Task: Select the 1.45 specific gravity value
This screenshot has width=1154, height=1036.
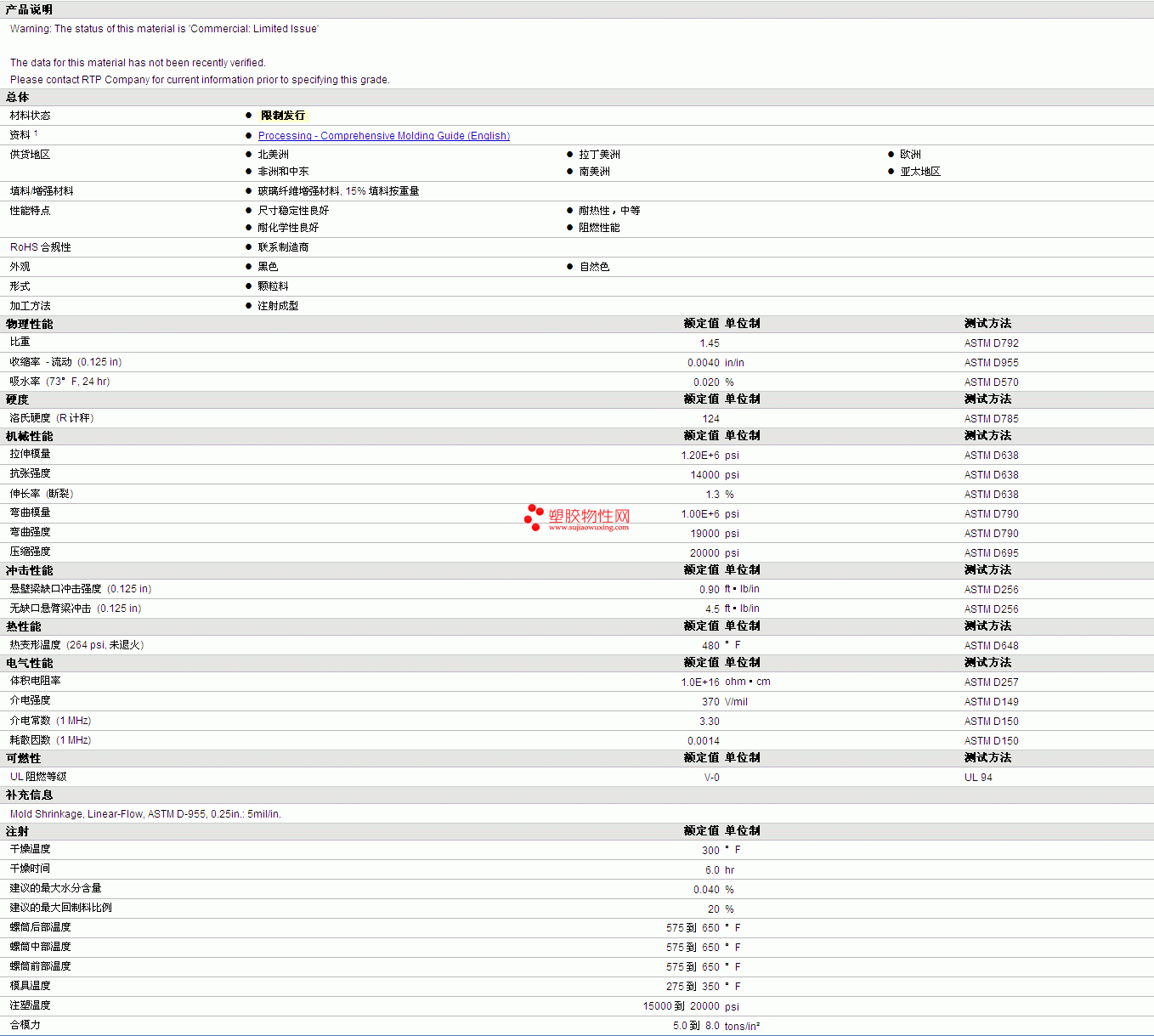Action: tap(709, 343)
